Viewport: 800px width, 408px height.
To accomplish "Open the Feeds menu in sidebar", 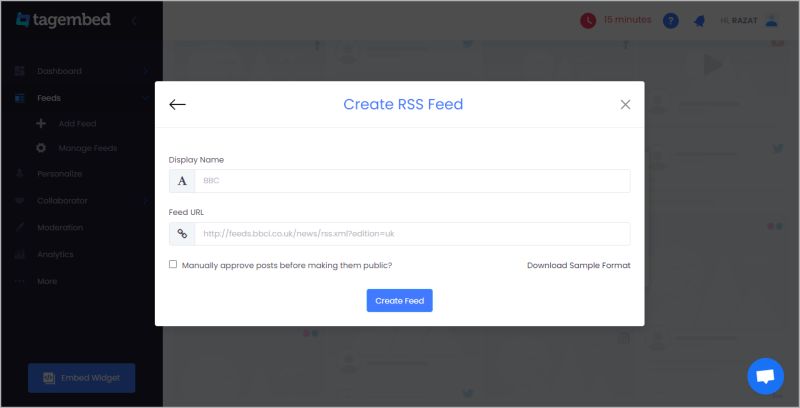I will pos(49,98).
